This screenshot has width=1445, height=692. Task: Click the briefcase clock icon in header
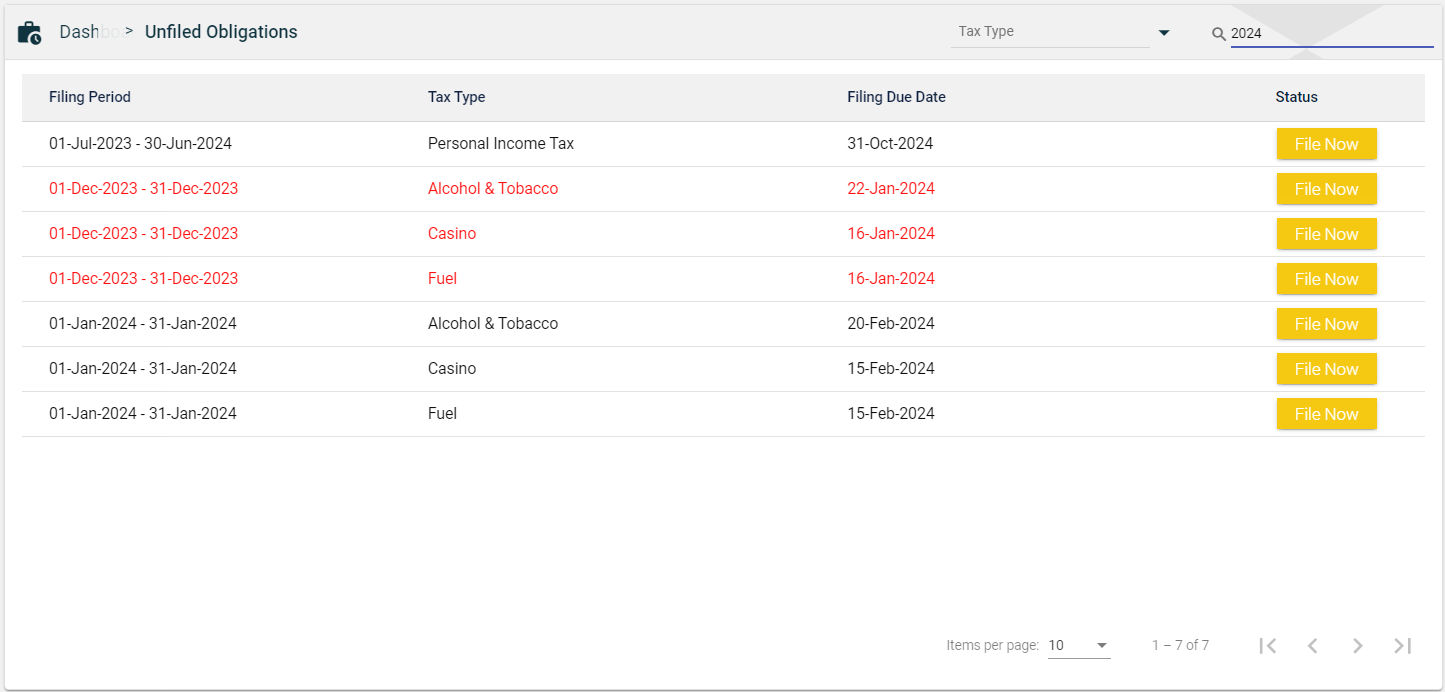(30, 33)
